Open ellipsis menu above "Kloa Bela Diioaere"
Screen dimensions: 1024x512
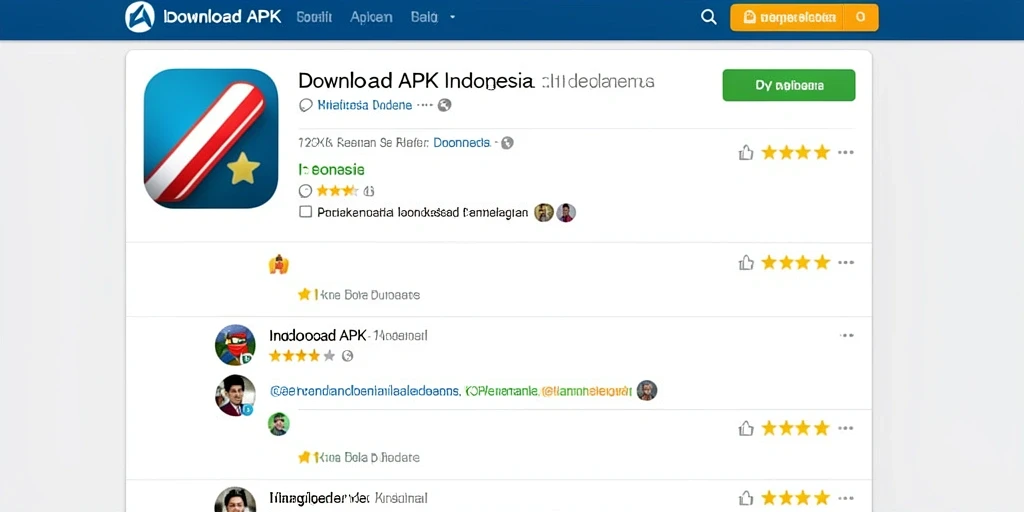click(x=846, y=428)
